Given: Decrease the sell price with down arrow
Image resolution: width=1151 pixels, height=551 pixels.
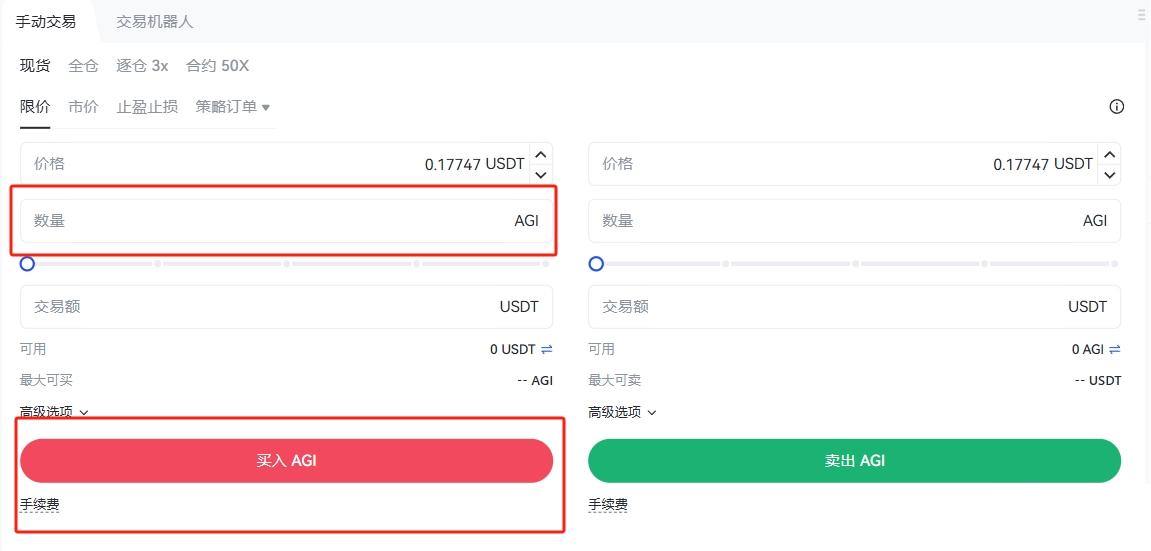Looking at the screenshot, I should [x=1109, y=174].
